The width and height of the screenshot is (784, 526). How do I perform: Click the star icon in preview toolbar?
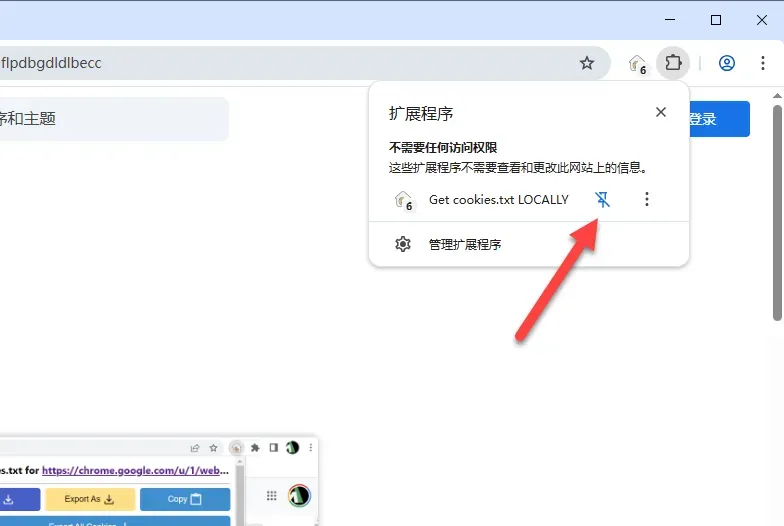pyautogui.click(x=214, y=448)
